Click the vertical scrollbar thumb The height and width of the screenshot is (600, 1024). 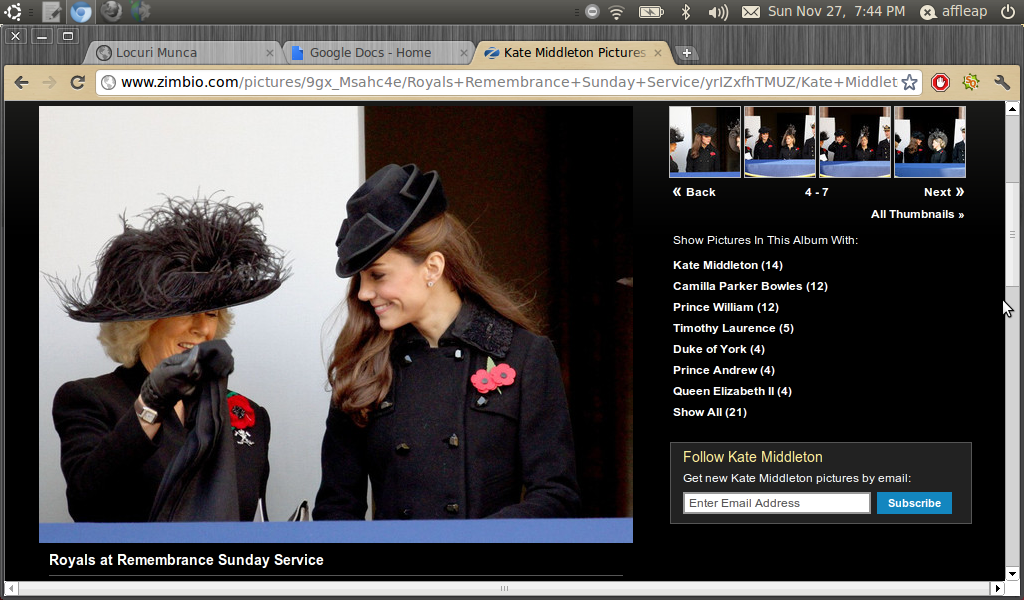(x=1012, y=233)
